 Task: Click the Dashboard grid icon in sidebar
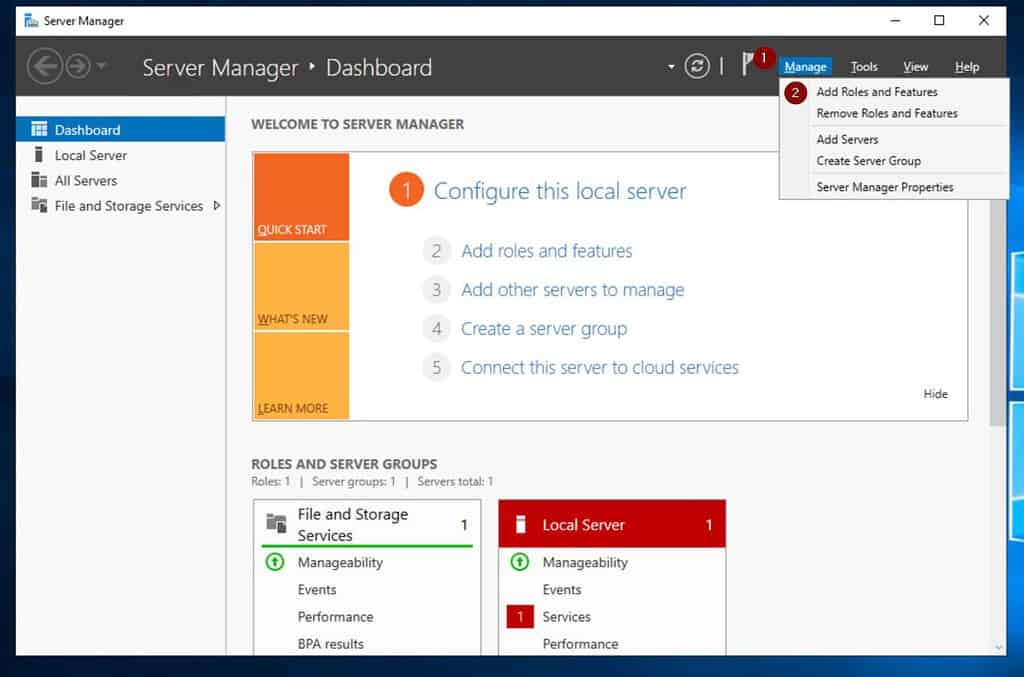tap(39, 129)
